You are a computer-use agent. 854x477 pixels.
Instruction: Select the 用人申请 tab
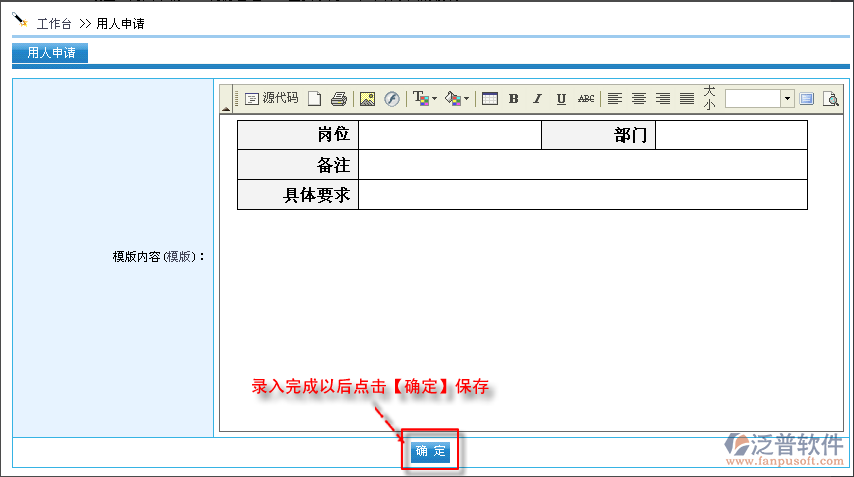pos(50,53)
